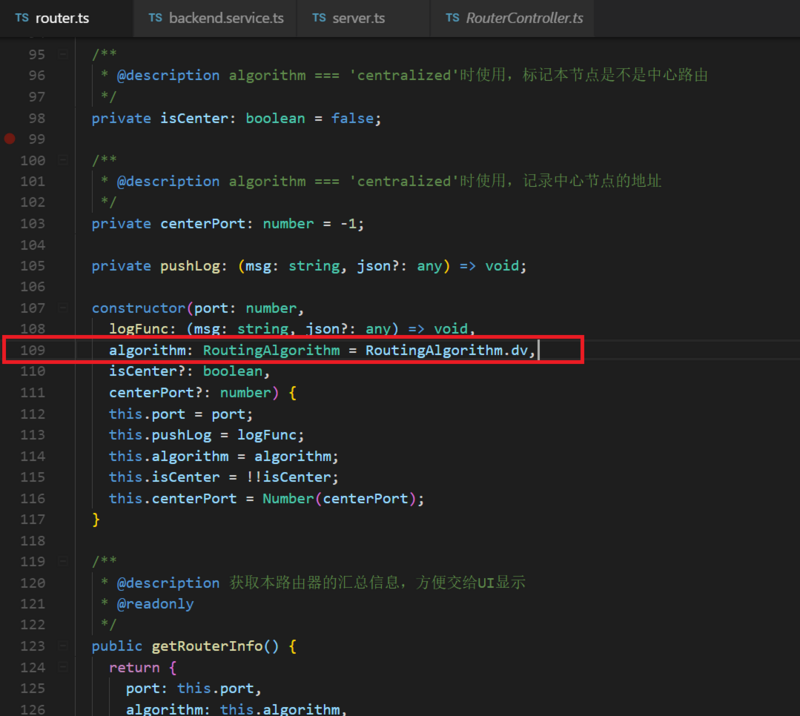Screen dimensions: 800x716
Task: Click the 'false' value on line 98
Action: (353, 118)
